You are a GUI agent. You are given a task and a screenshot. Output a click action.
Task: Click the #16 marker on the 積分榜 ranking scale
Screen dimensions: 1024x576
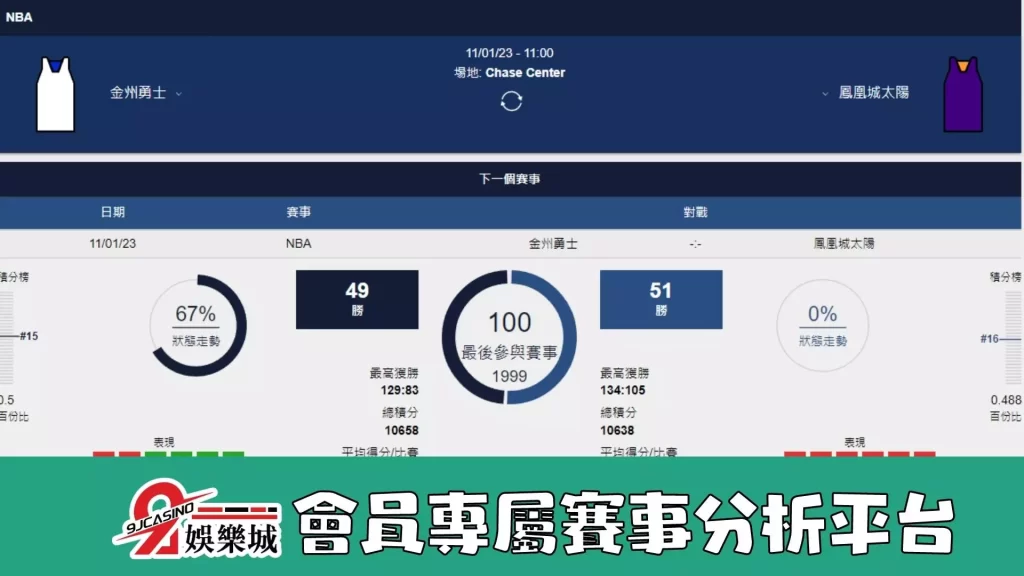(x=991, y=340)
